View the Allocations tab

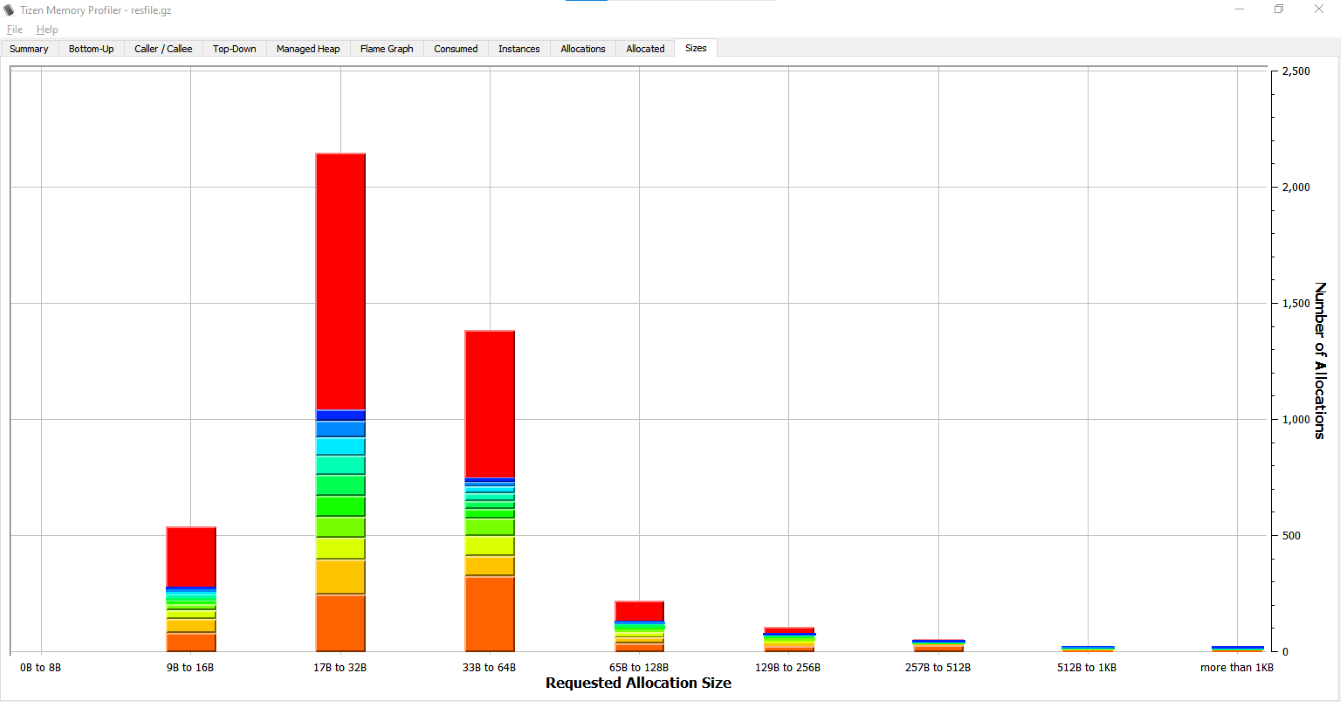(581, 48)
